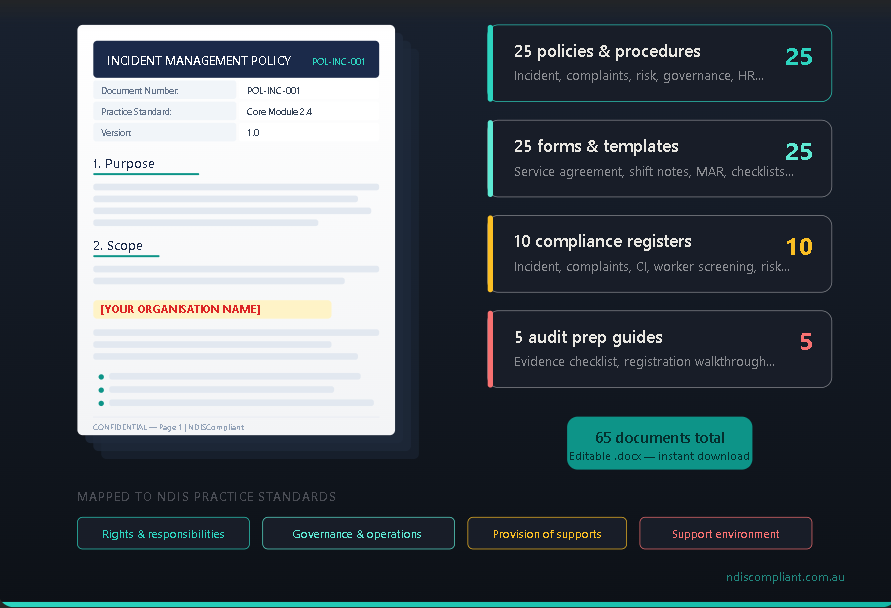Click the Practice Standard label
This screenshot has height=608, width=891.
[136, 111]
